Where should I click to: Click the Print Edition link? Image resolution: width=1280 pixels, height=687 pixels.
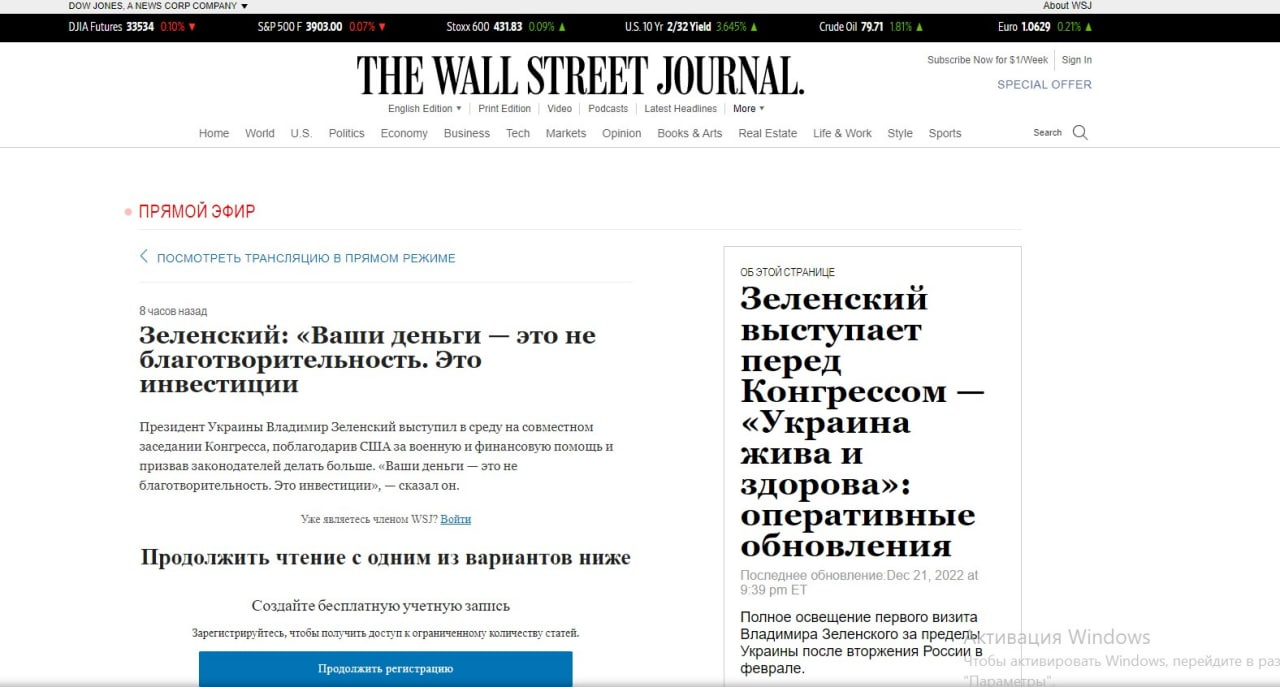505,108
